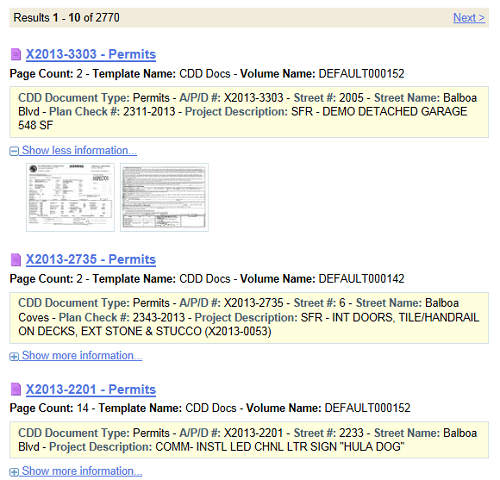This screenshot has height=480, width=500.
Task: Click the LED CHNL LTR SIGN description box
Action: tap(249, 440)
